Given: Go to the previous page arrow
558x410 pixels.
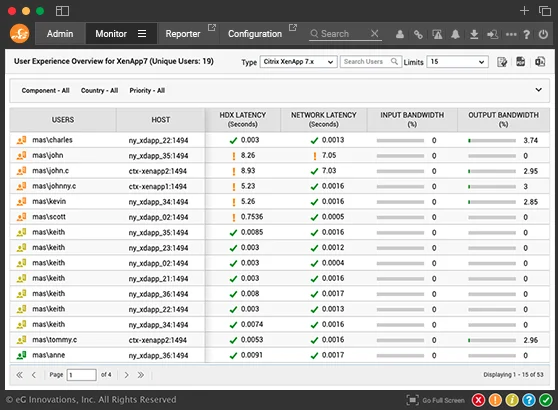Looking at the screenshot, I should (34, 375).
